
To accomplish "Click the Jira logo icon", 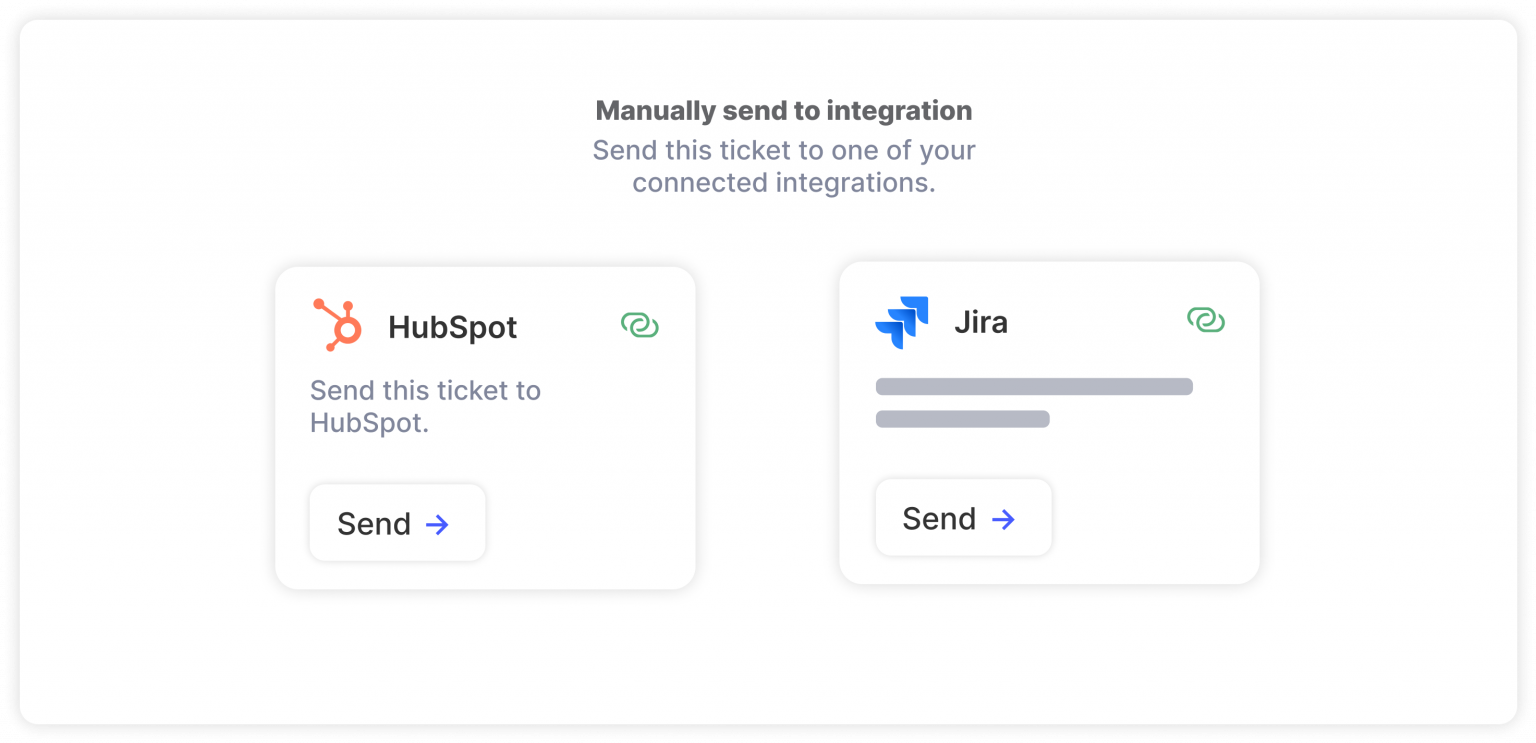I will coord(901,322).
